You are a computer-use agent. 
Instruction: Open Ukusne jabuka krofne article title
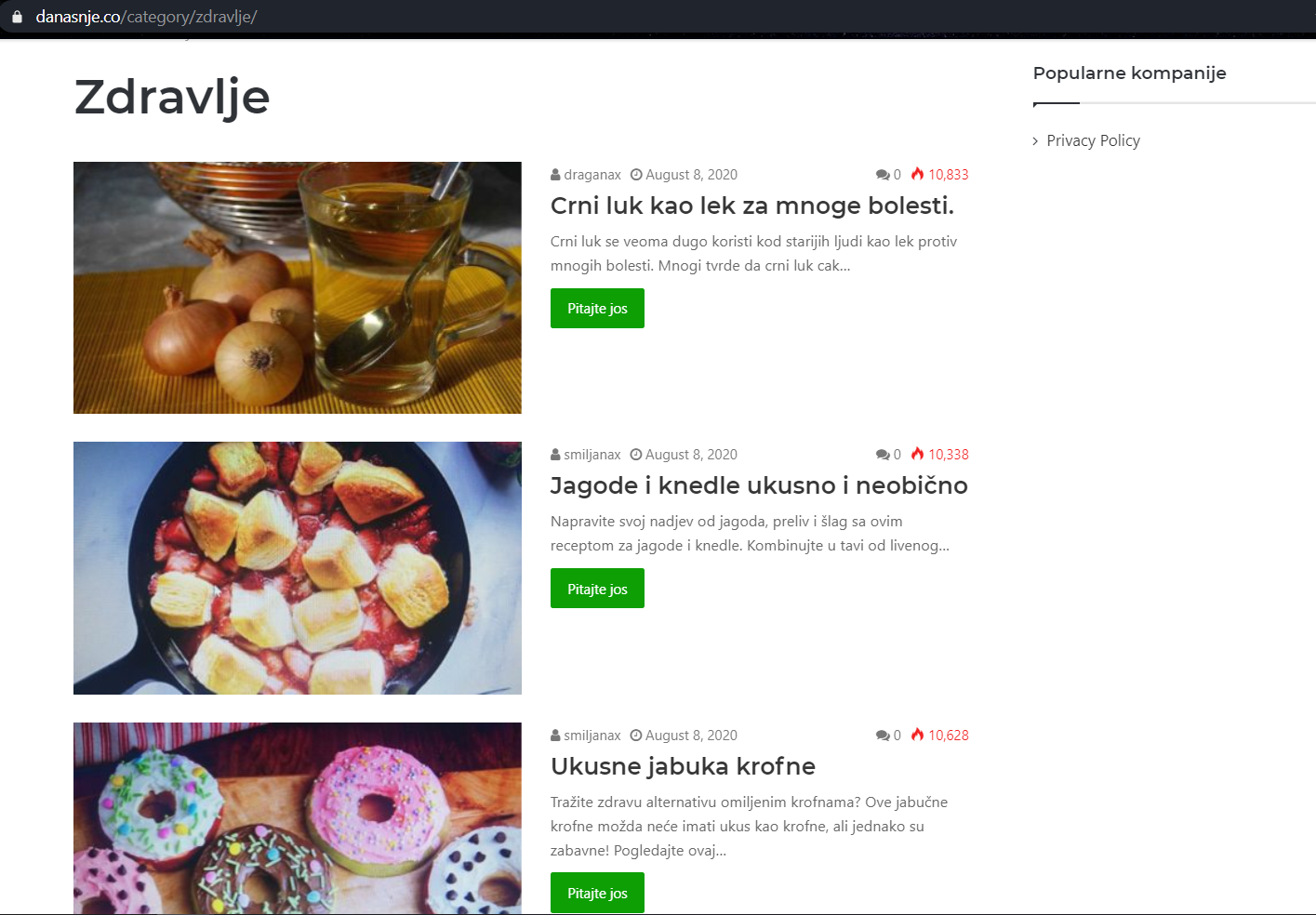tap(683, 766)
